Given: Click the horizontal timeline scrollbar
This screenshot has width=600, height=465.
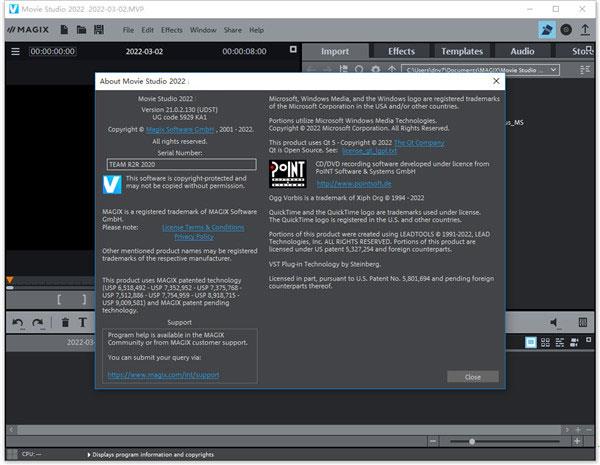Looking at the screenshot, I should [289, 430].
